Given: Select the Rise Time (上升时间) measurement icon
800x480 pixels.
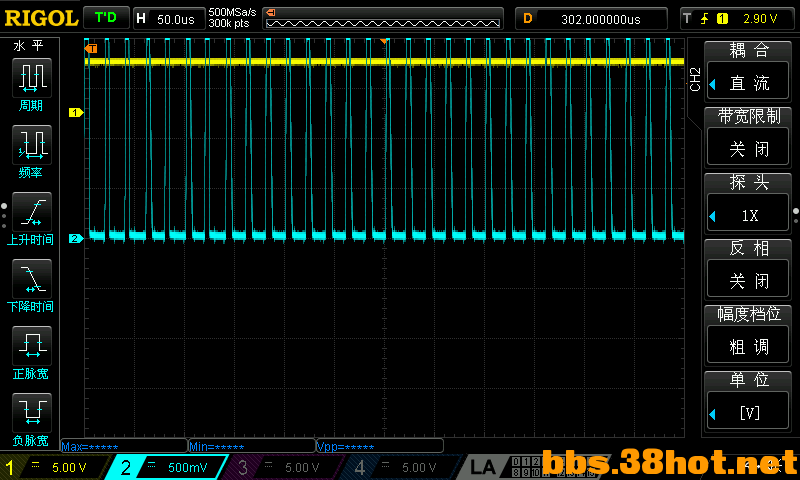Looking at the screenshot, I should pyautogui.click(x=32, y=212).
